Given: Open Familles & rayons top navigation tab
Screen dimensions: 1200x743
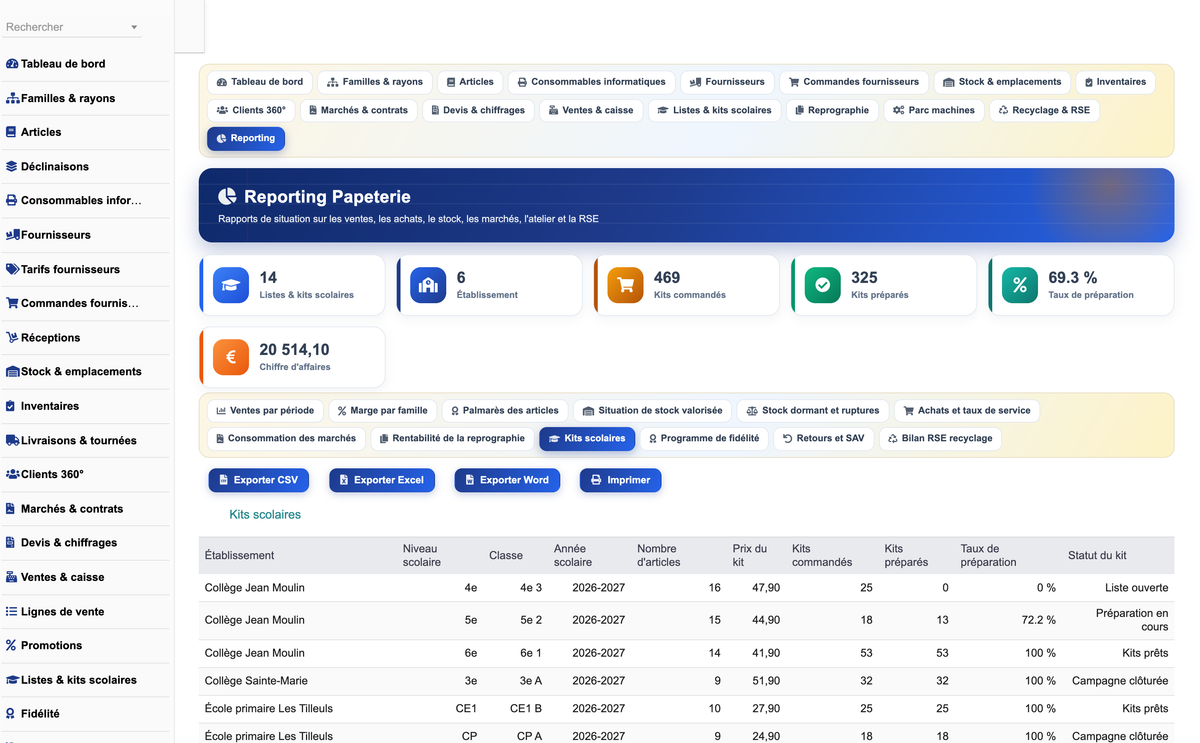Looking at the screenshot, I should point(375,82).
